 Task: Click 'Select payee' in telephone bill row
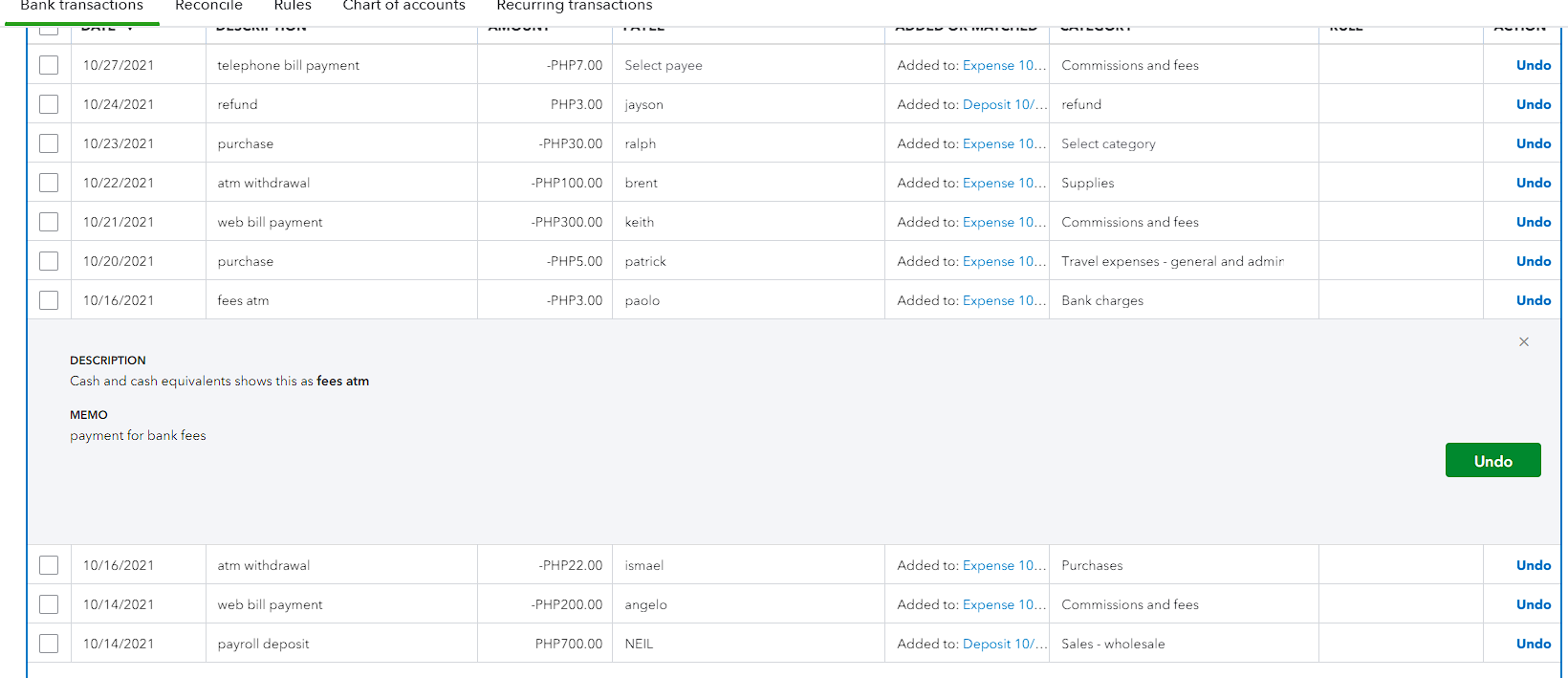click(x=664, y=65)
